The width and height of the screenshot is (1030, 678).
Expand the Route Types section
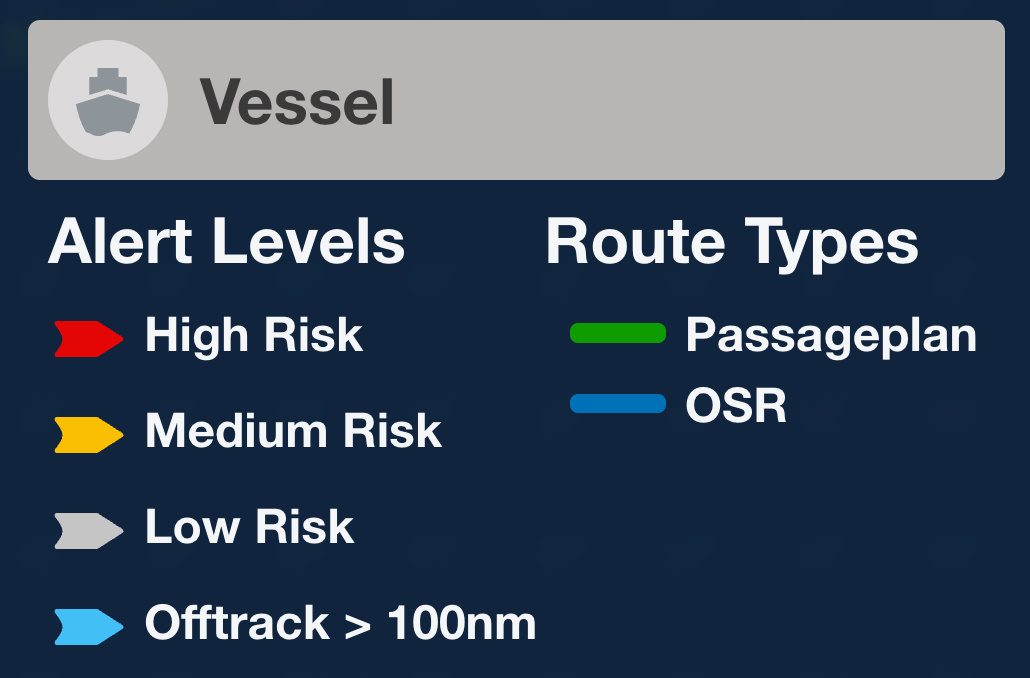point(731,240)
